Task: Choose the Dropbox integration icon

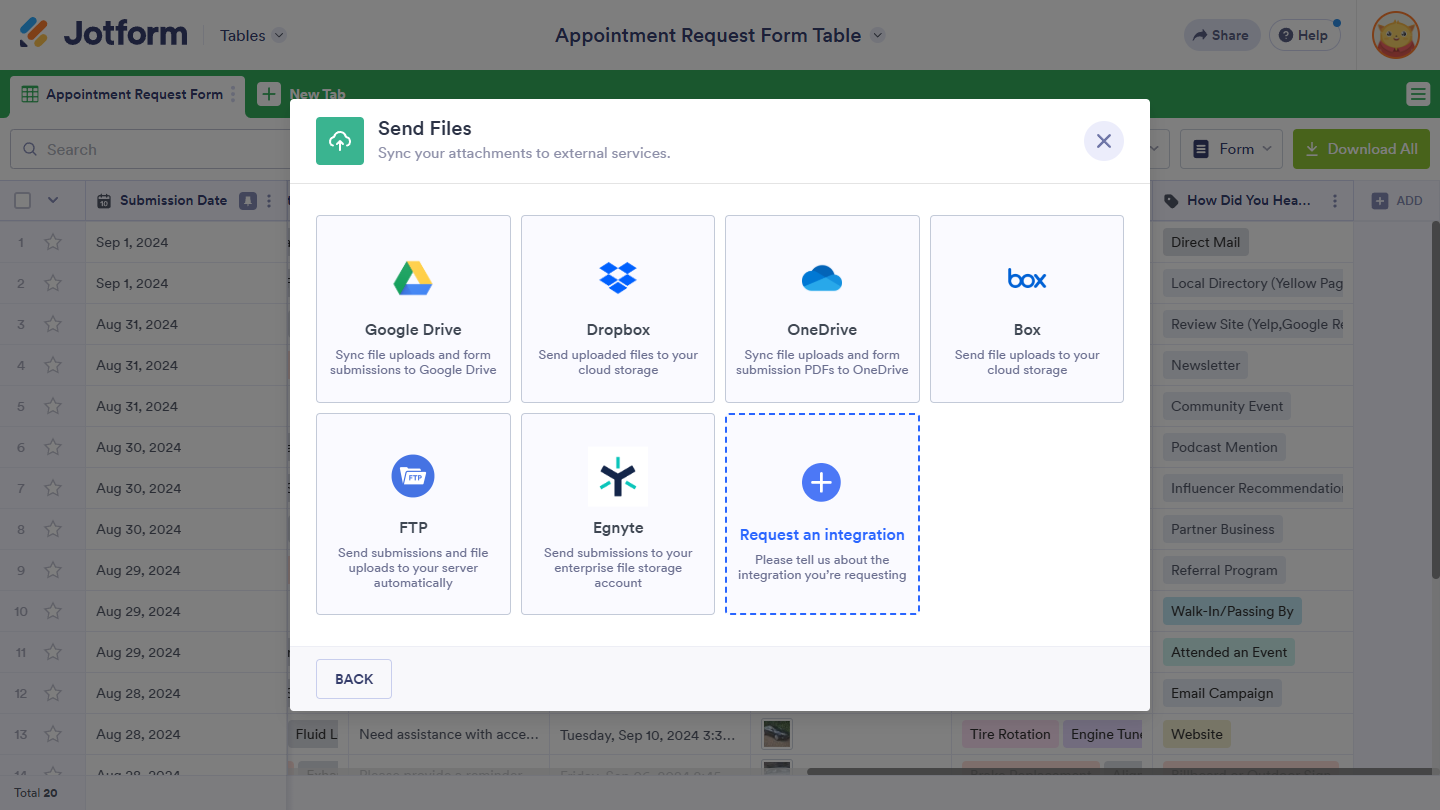Action: point(618,277)
